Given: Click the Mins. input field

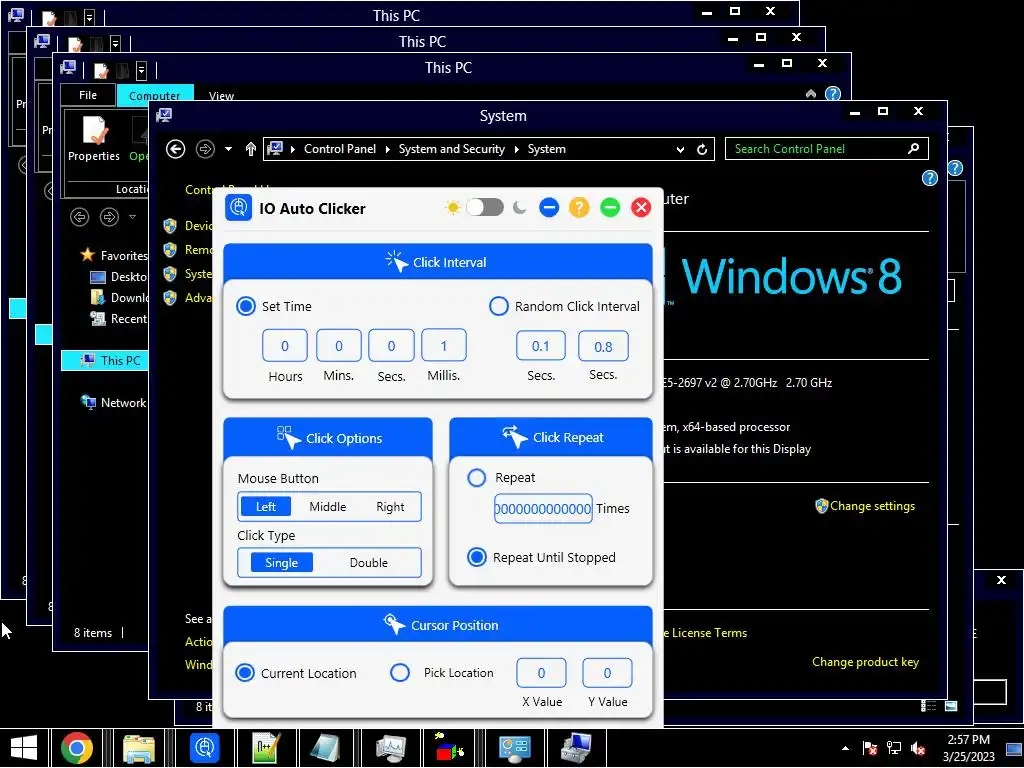Looking at the screenshot, I should [x=338, y=345].
